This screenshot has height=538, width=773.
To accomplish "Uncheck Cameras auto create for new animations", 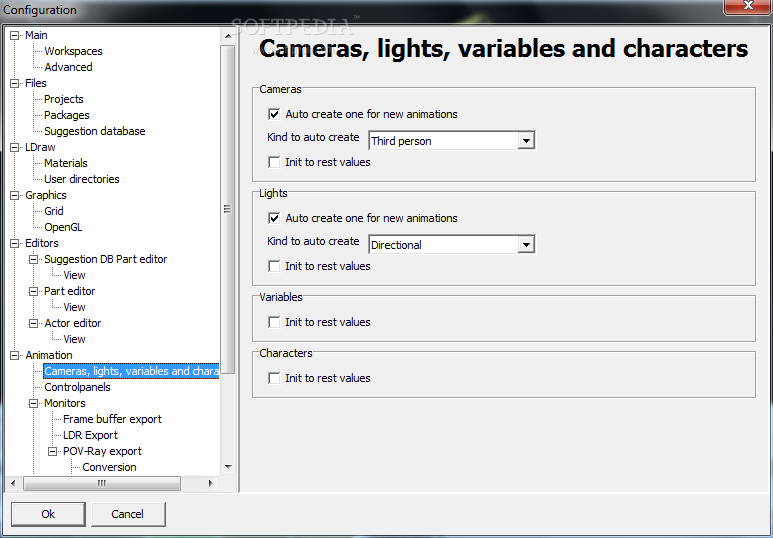I will tap(274, 114).
